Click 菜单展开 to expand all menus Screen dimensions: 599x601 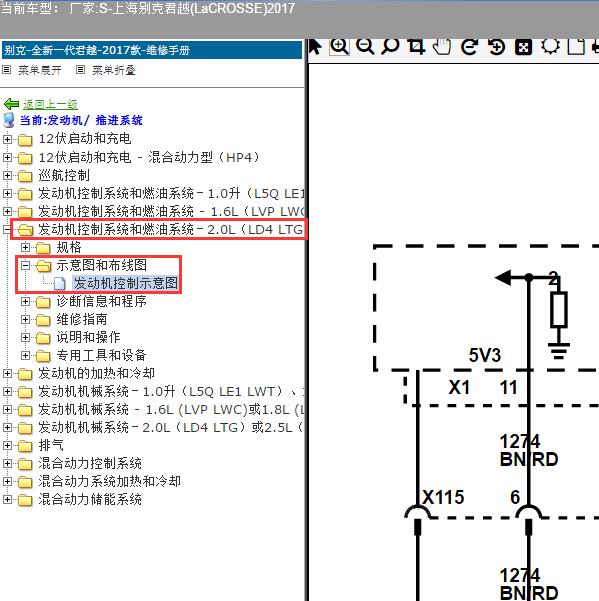[39, 70]
